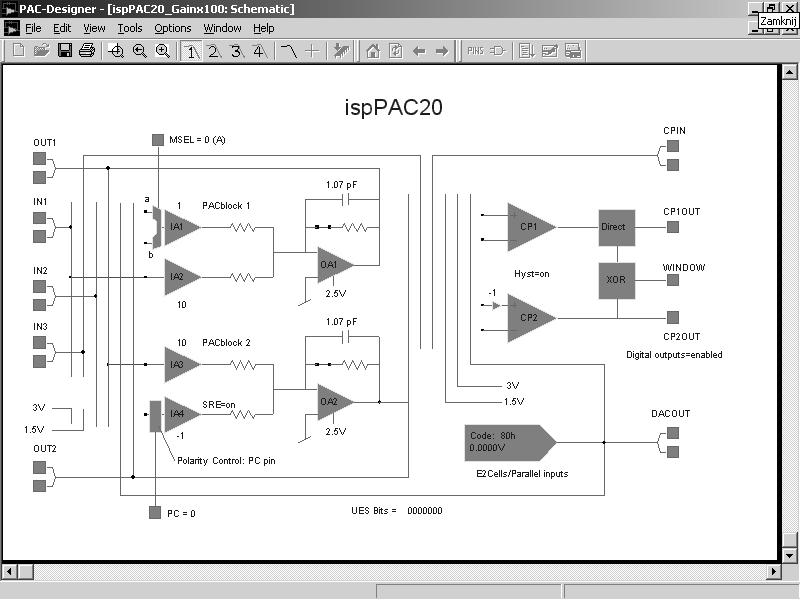Click the WINDOW pin square
This screenshot has width=800, height=600.
[673, 280]
